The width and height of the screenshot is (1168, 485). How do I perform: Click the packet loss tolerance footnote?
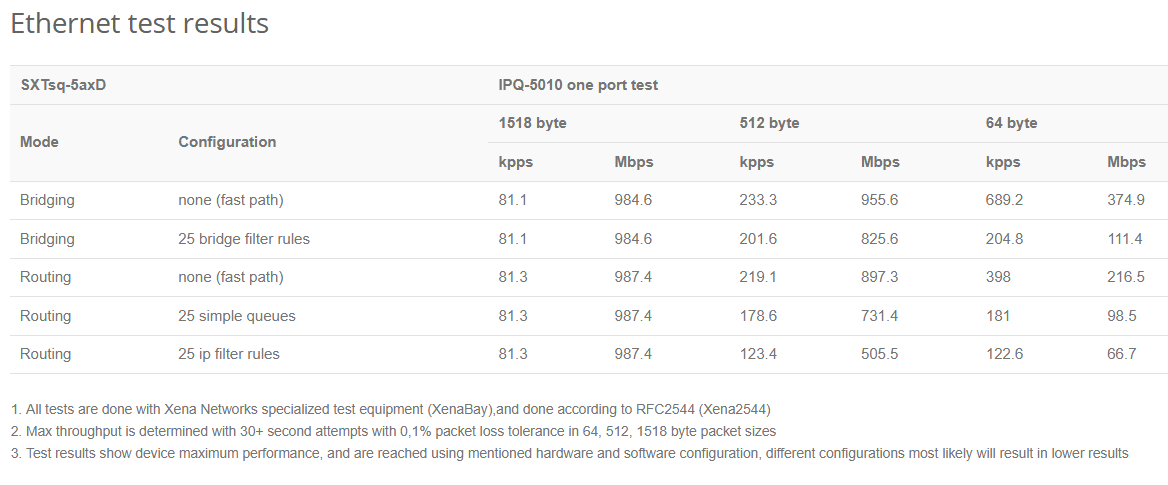394,431
